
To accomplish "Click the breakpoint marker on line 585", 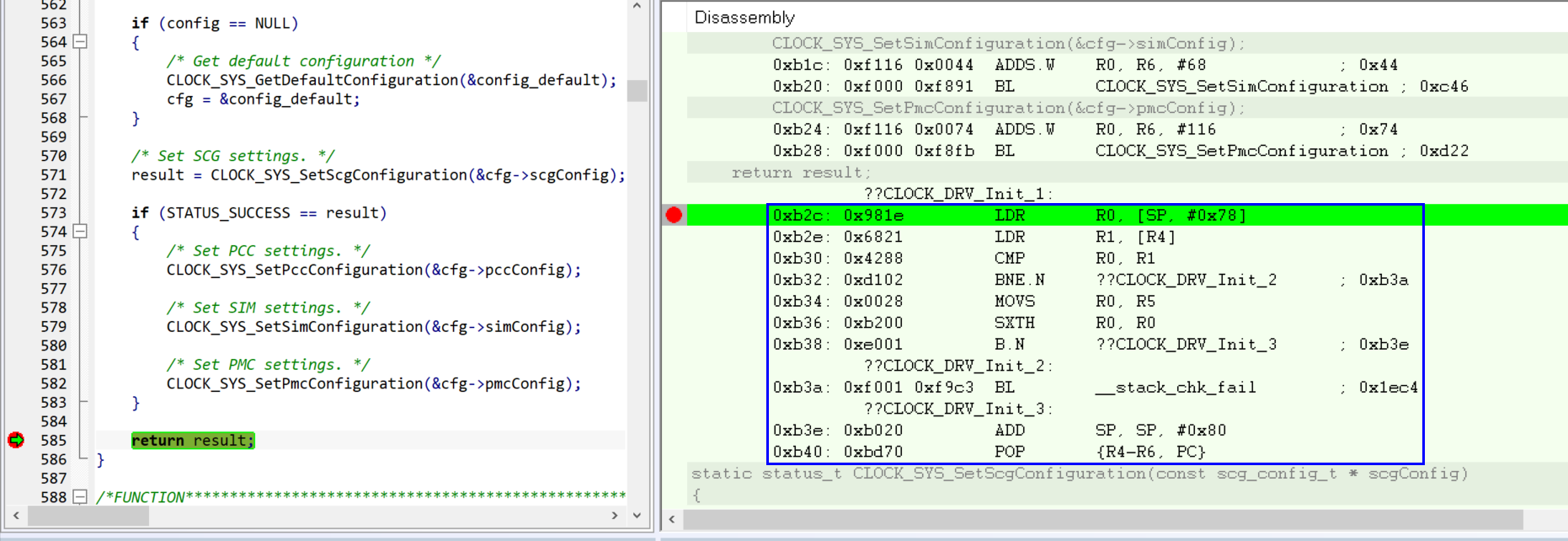I will click(x=16, y=440).
